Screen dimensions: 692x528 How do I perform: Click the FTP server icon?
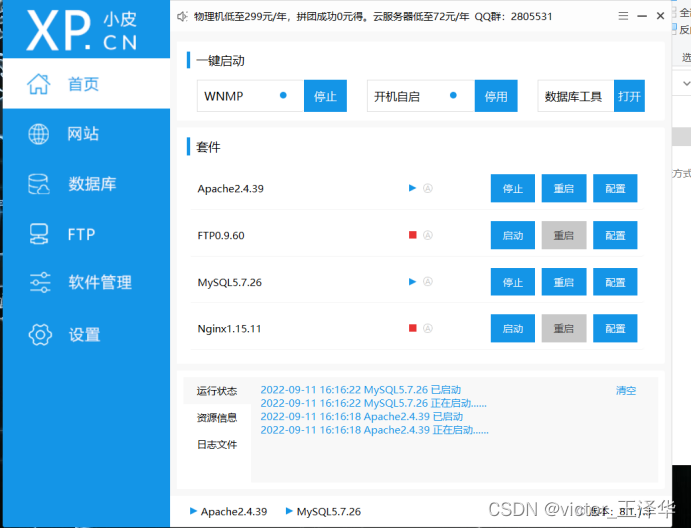tap(39, 234)
